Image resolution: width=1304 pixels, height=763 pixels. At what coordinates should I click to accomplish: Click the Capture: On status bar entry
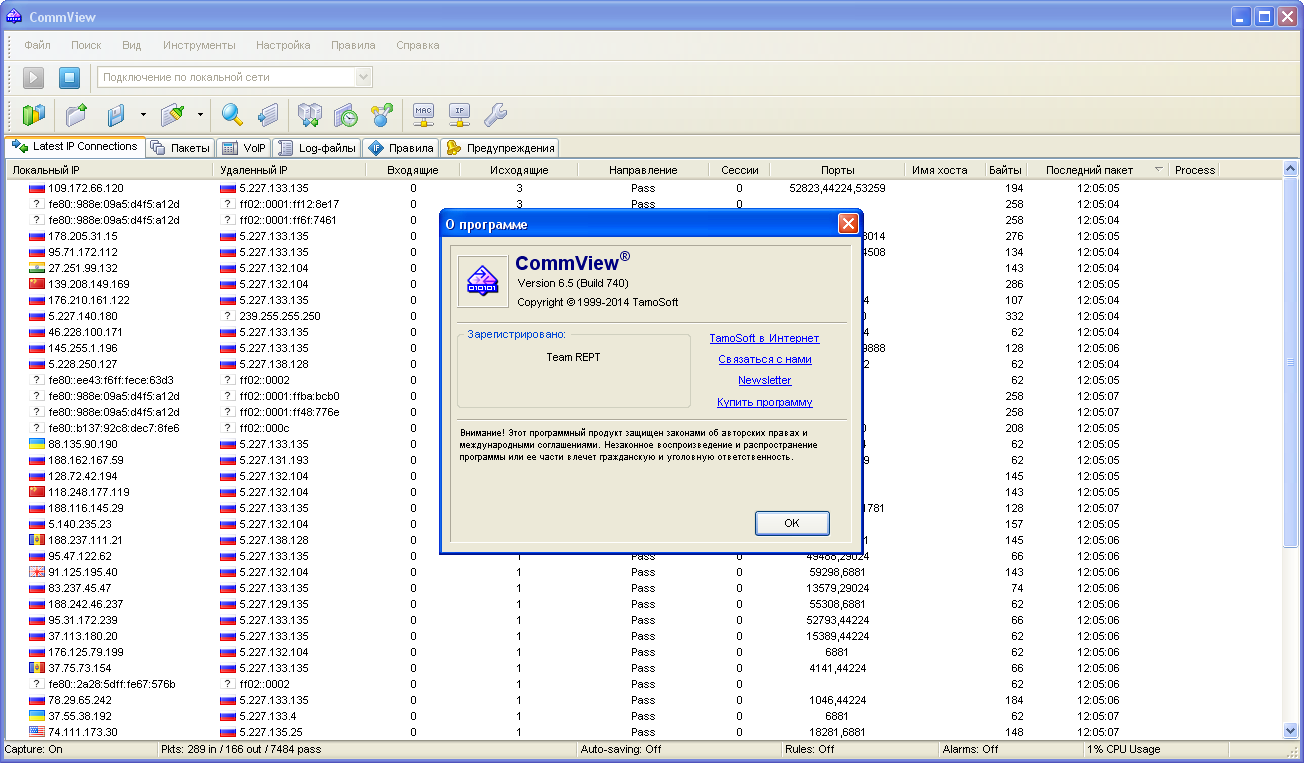click(x=80, y=749)
